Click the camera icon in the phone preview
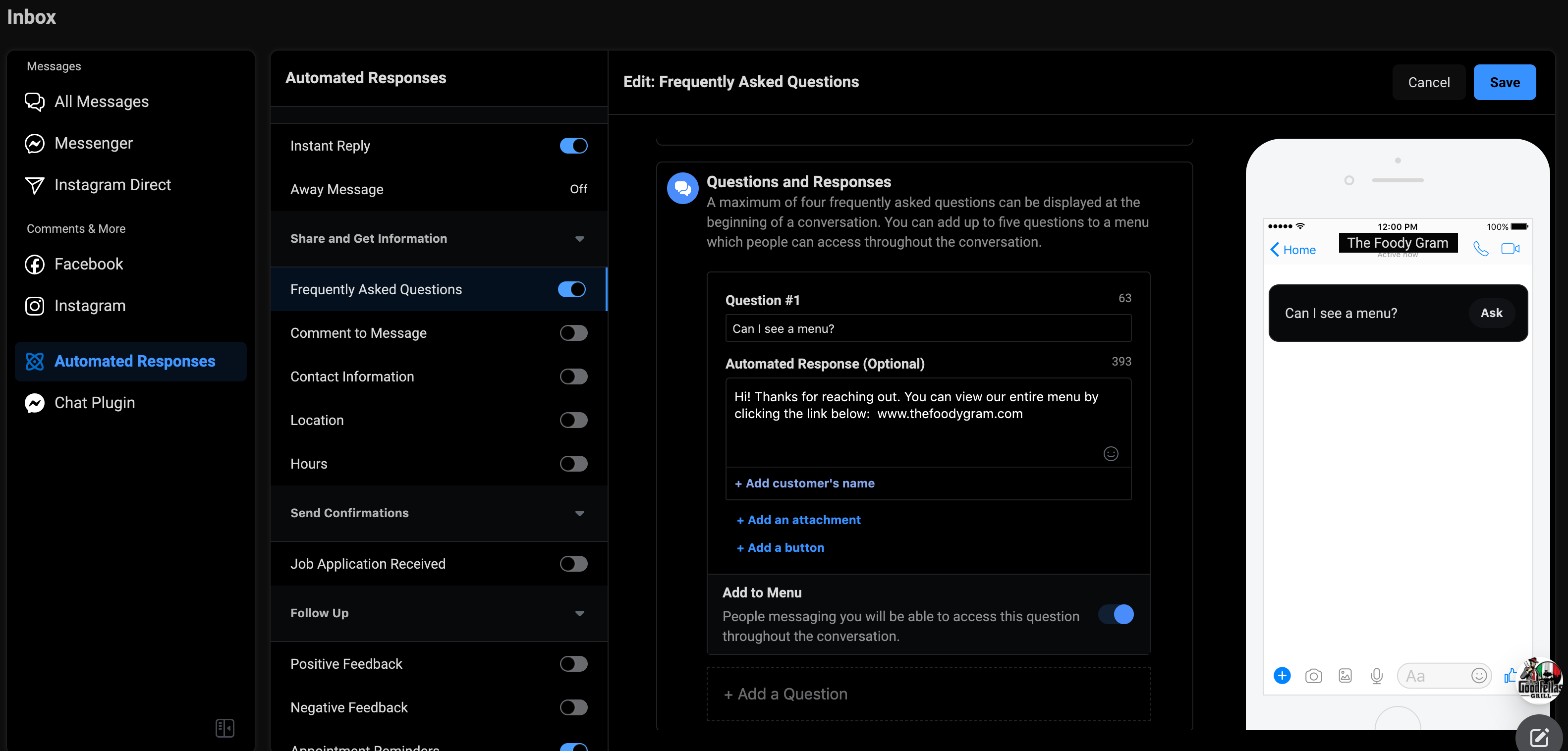Viewport: 1568px width, 751px height. pyautogui.click(x=1314, y=676)
